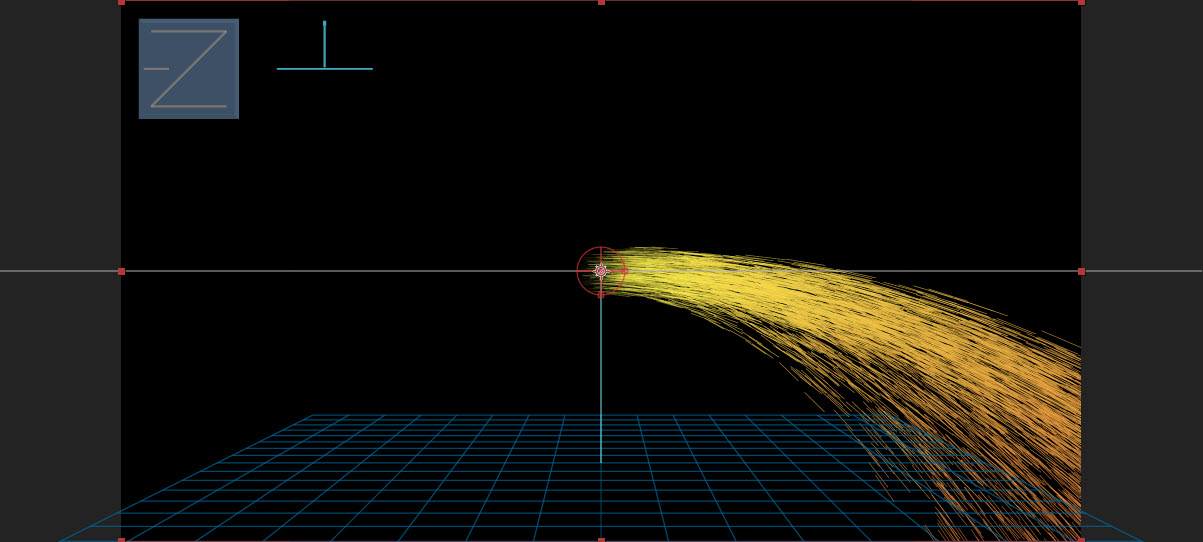This screenshot has height=542, width=1203.
Task: Click the emitter circle's right square handle
Action: (625, 271)
